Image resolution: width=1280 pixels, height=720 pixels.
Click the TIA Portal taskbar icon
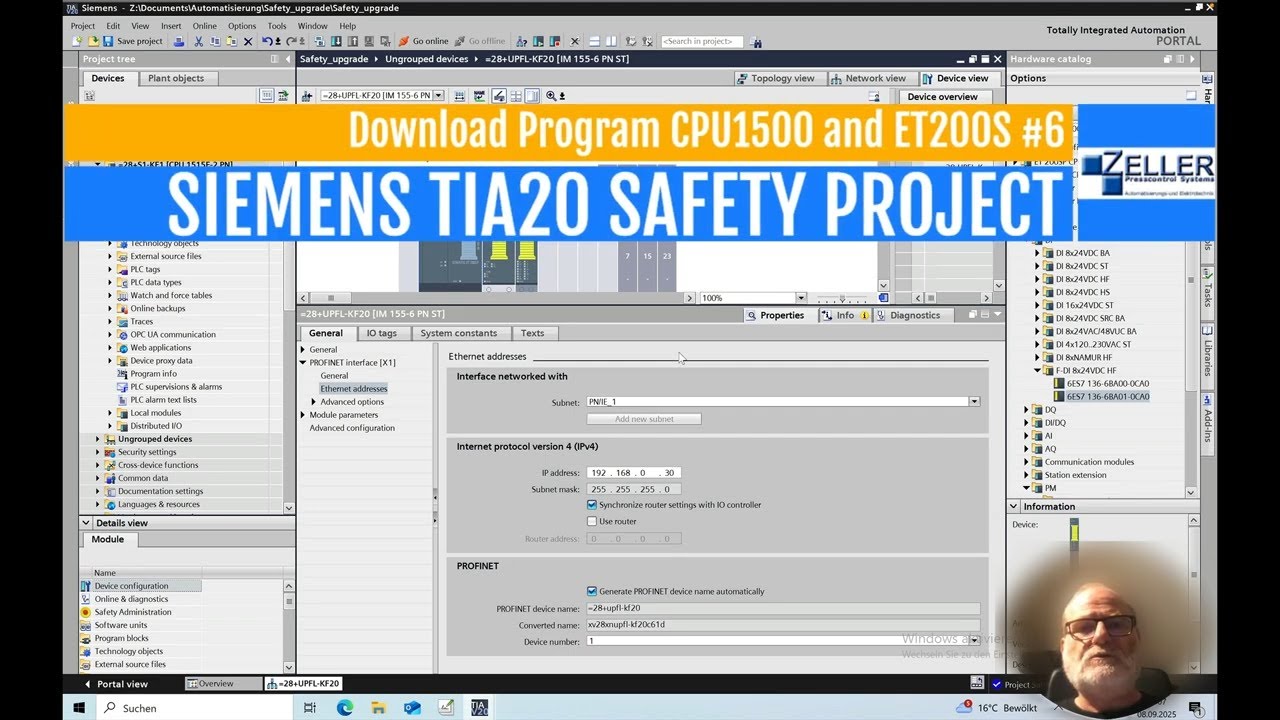(x=479, y=708)
